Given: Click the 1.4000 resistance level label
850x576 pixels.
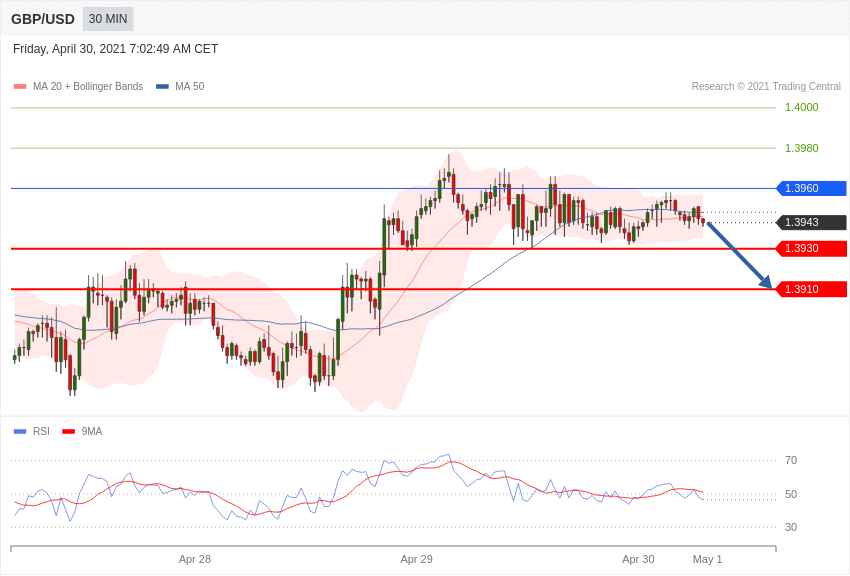Looking at the screenshot, I should click(x=802, y=107).
